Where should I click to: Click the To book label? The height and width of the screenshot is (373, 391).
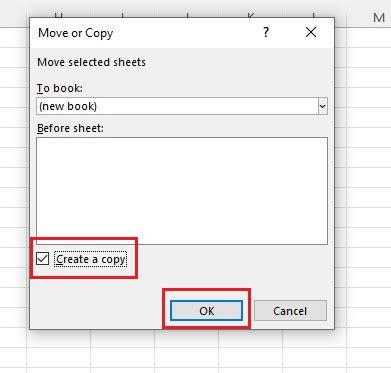pos(60,88)
